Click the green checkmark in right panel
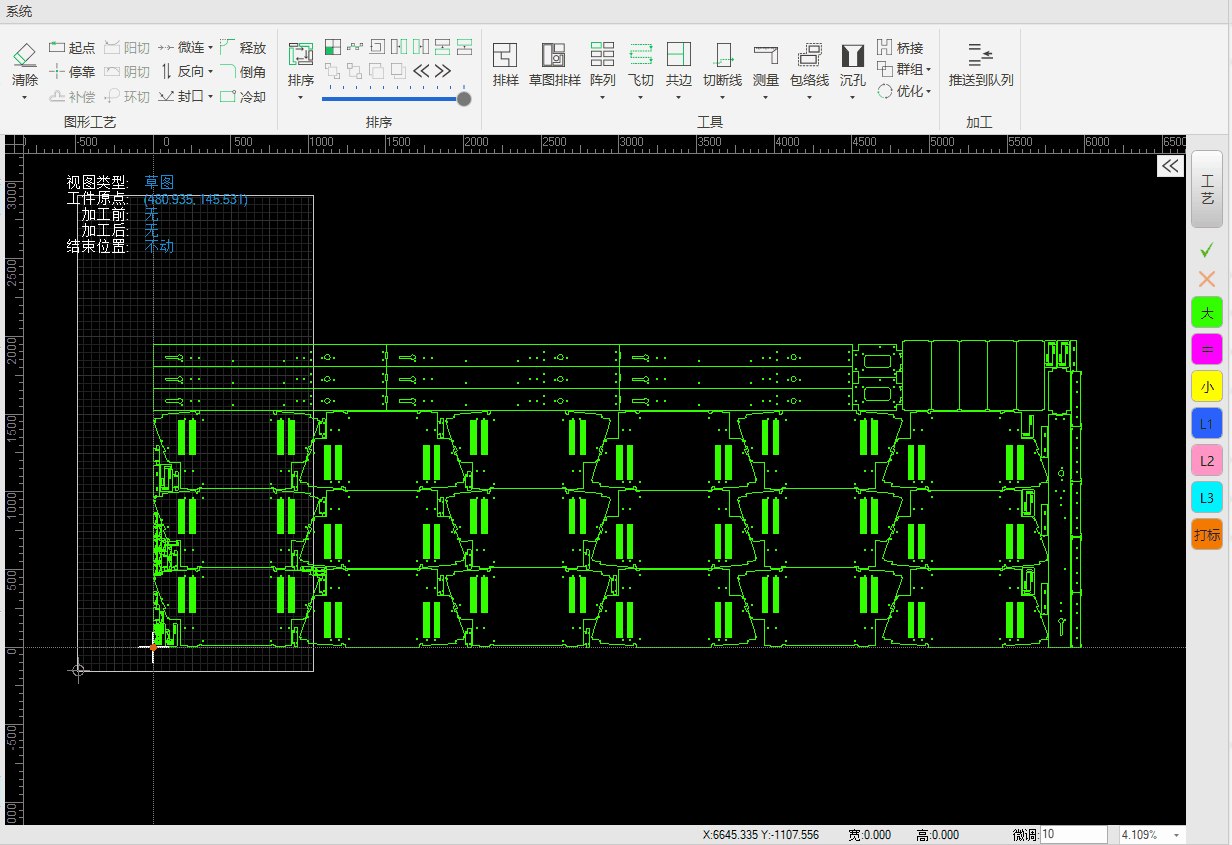Image resolution: width=1232 pixels, height=845 pixels. 1207,248
